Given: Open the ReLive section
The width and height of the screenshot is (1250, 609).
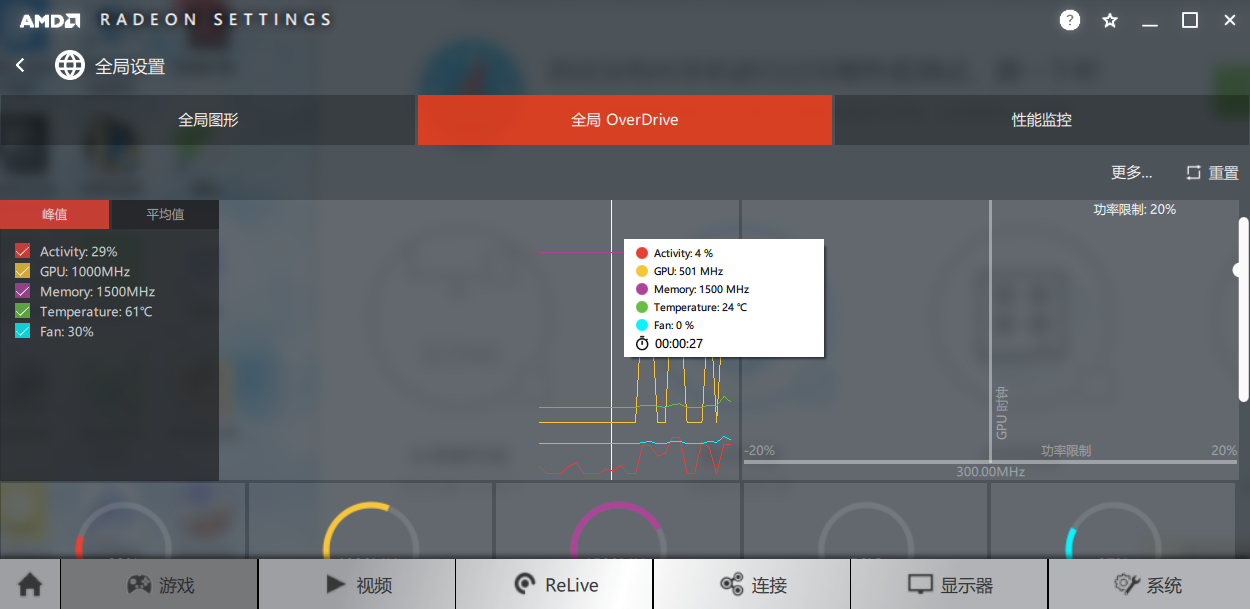Looking at the screenshot, I should pos(555,585).
